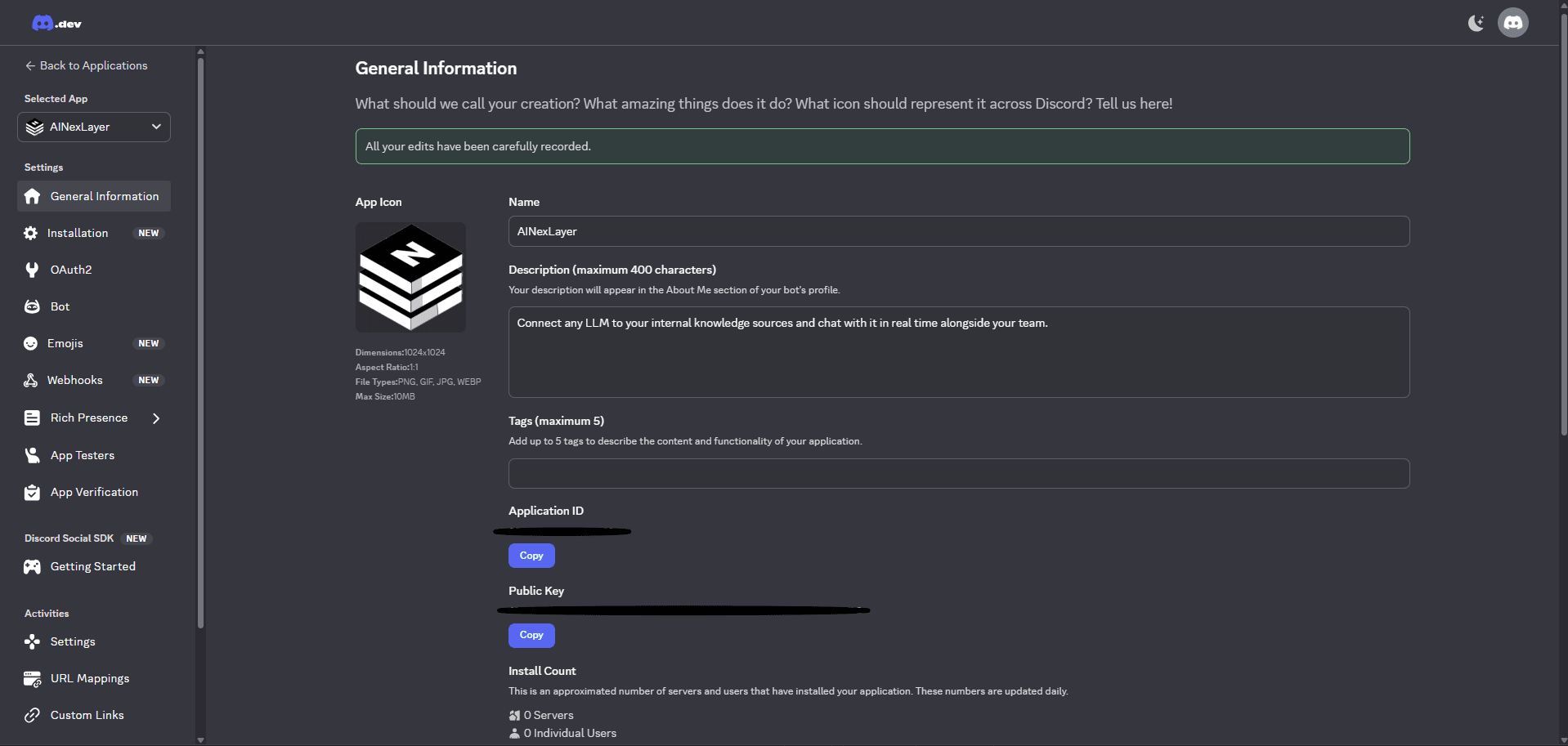Toggle dark mode with the moon icon
Image resolution: width=1568 pixels, height=746 pixels.
click(x=1476, y=23)
